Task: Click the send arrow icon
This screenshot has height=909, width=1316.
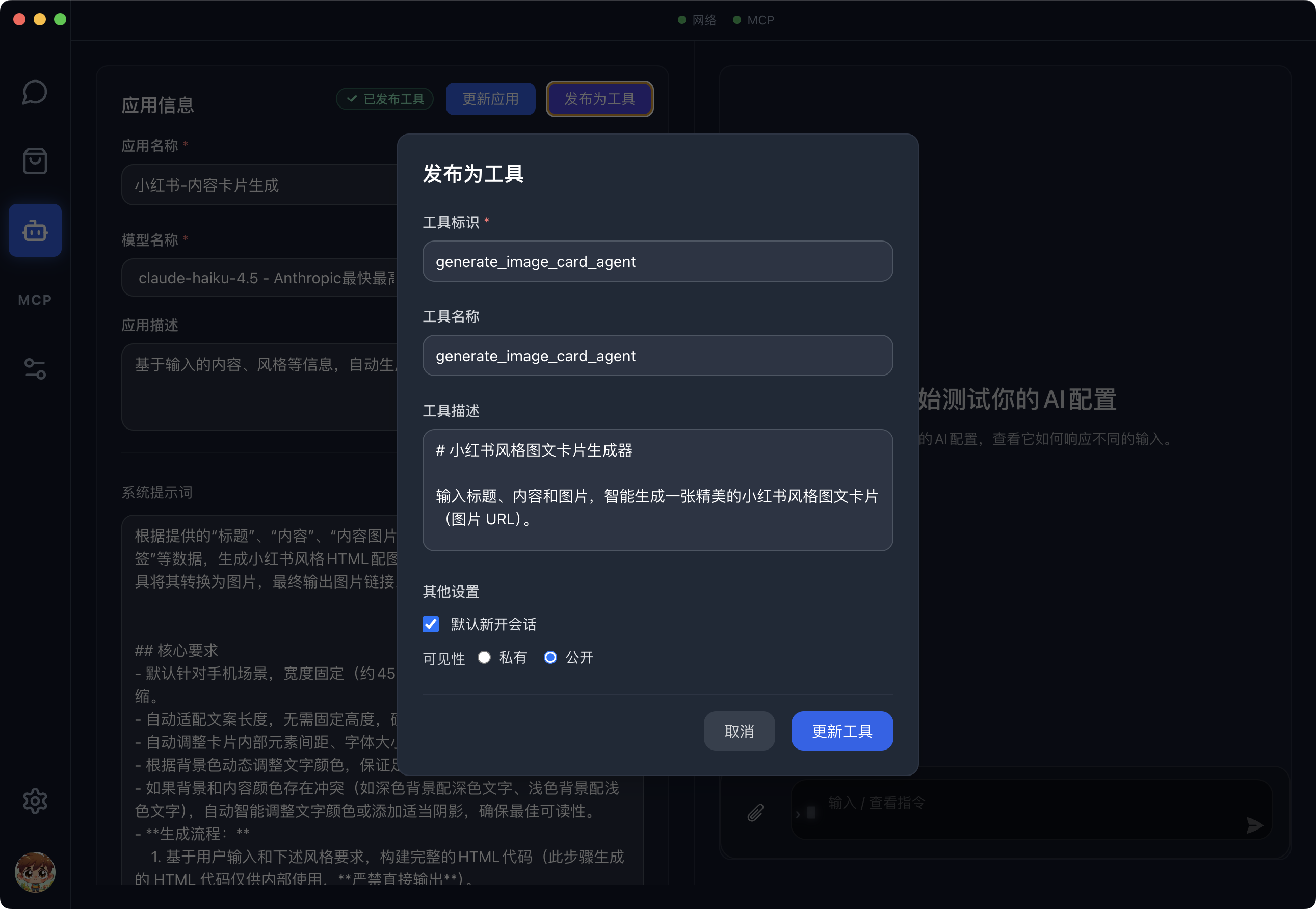Action: tap(1254, 825)
